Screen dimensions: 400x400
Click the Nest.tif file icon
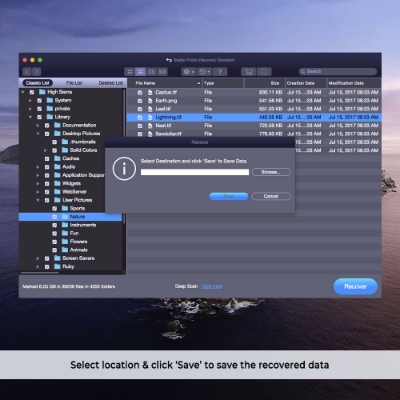coord(150,126)
